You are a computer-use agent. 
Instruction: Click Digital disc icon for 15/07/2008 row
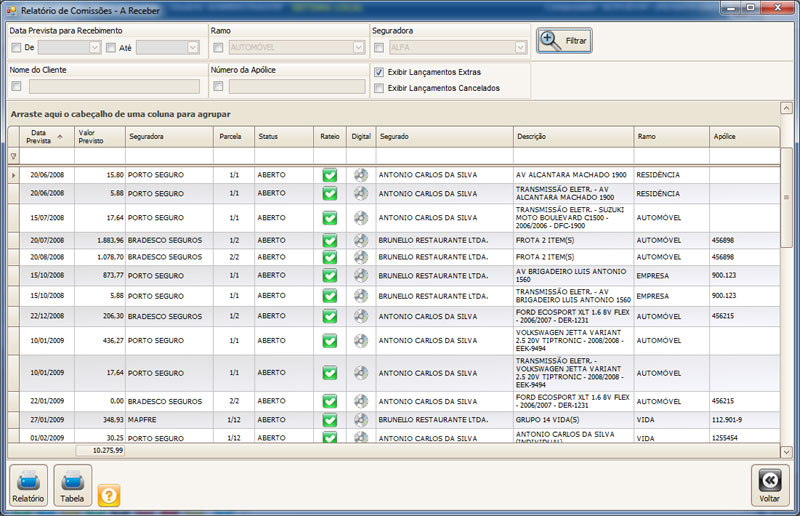pyautogui.click(x=361, y=218)
